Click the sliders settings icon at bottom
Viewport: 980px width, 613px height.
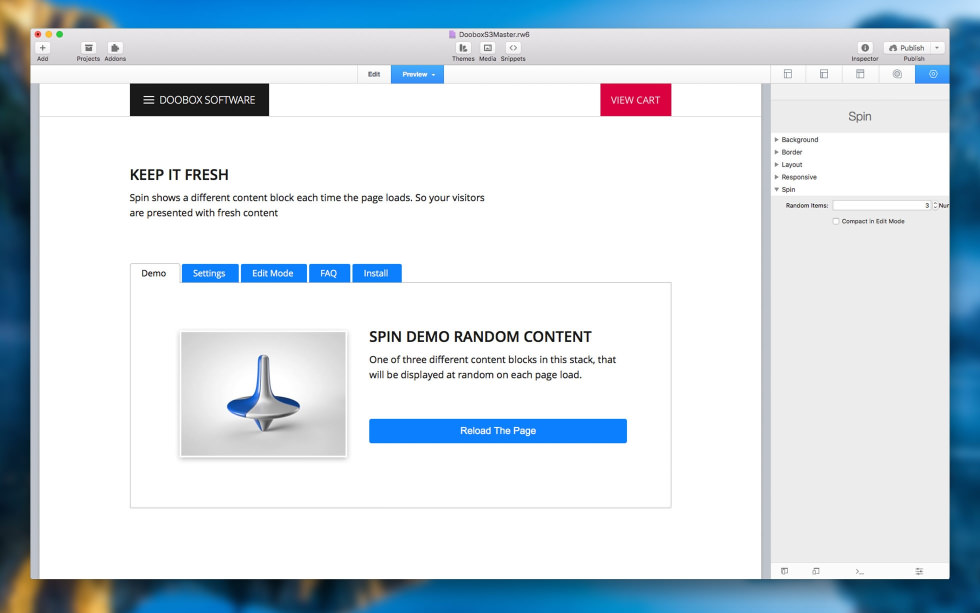click(919, 571)
